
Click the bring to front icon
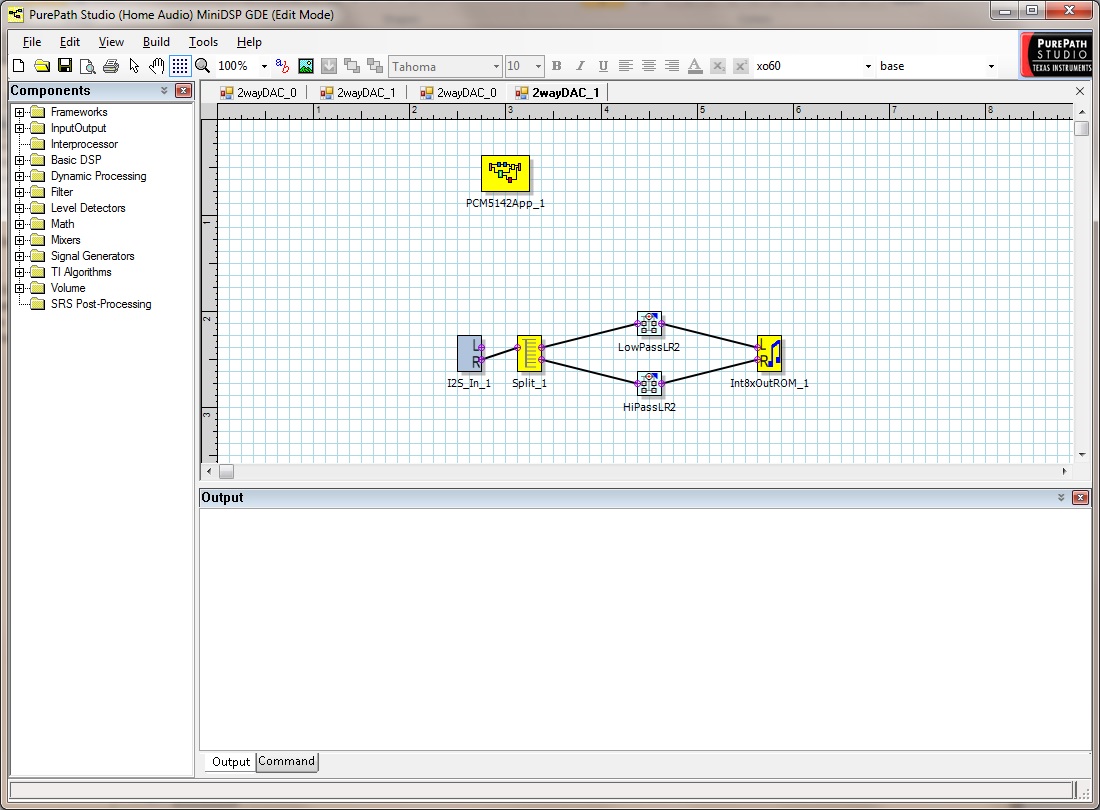coord(352,66)
